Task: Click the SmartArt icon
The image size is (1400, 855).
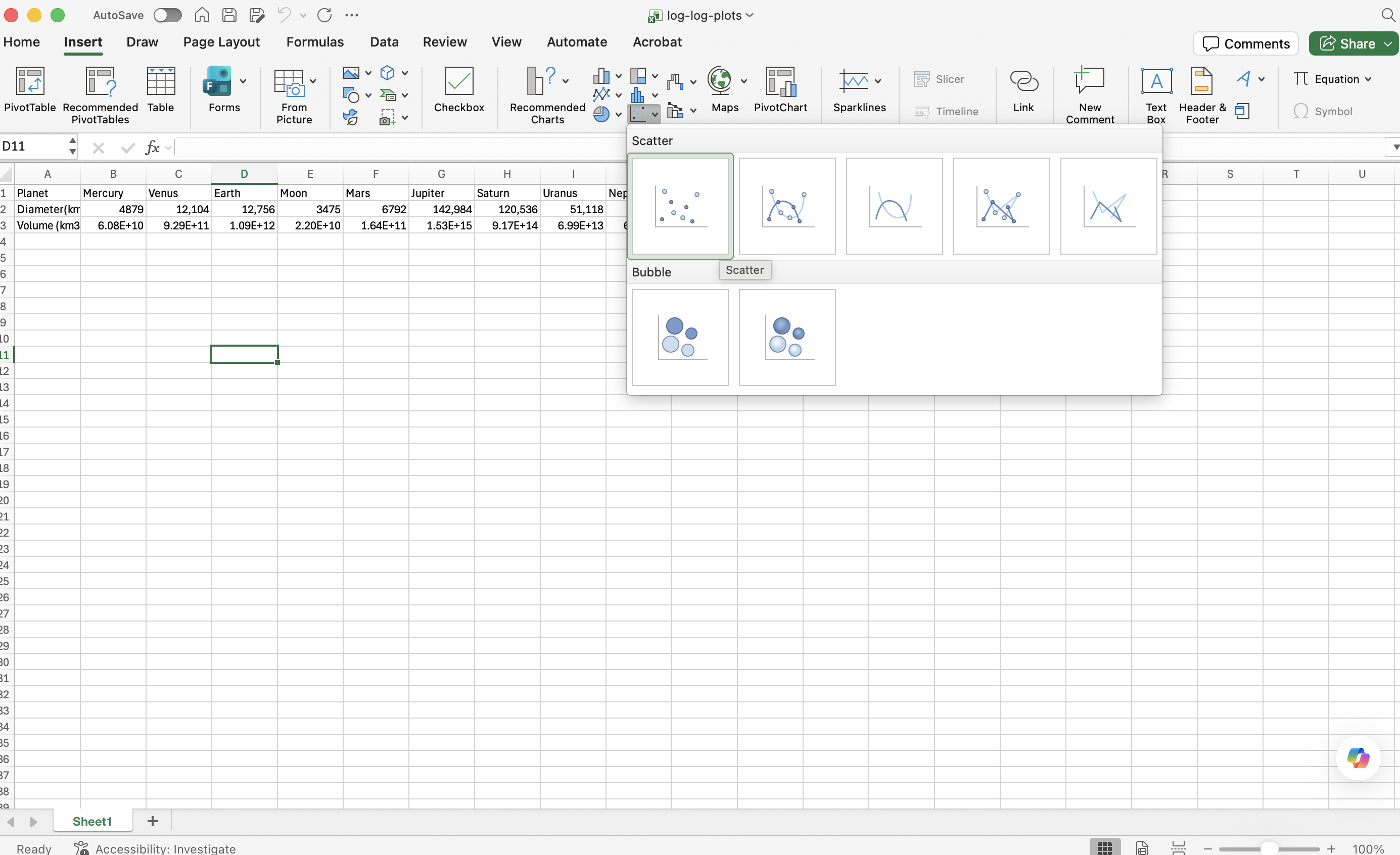Action: coord(387,95)
